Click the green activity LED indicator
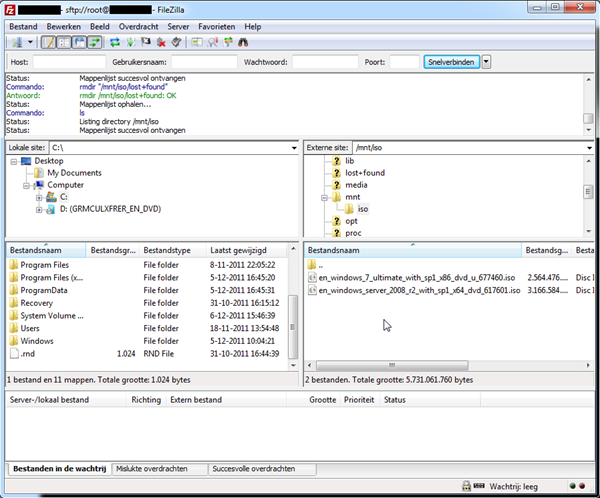The image size is (600, 498). click(x=572, y=486)
